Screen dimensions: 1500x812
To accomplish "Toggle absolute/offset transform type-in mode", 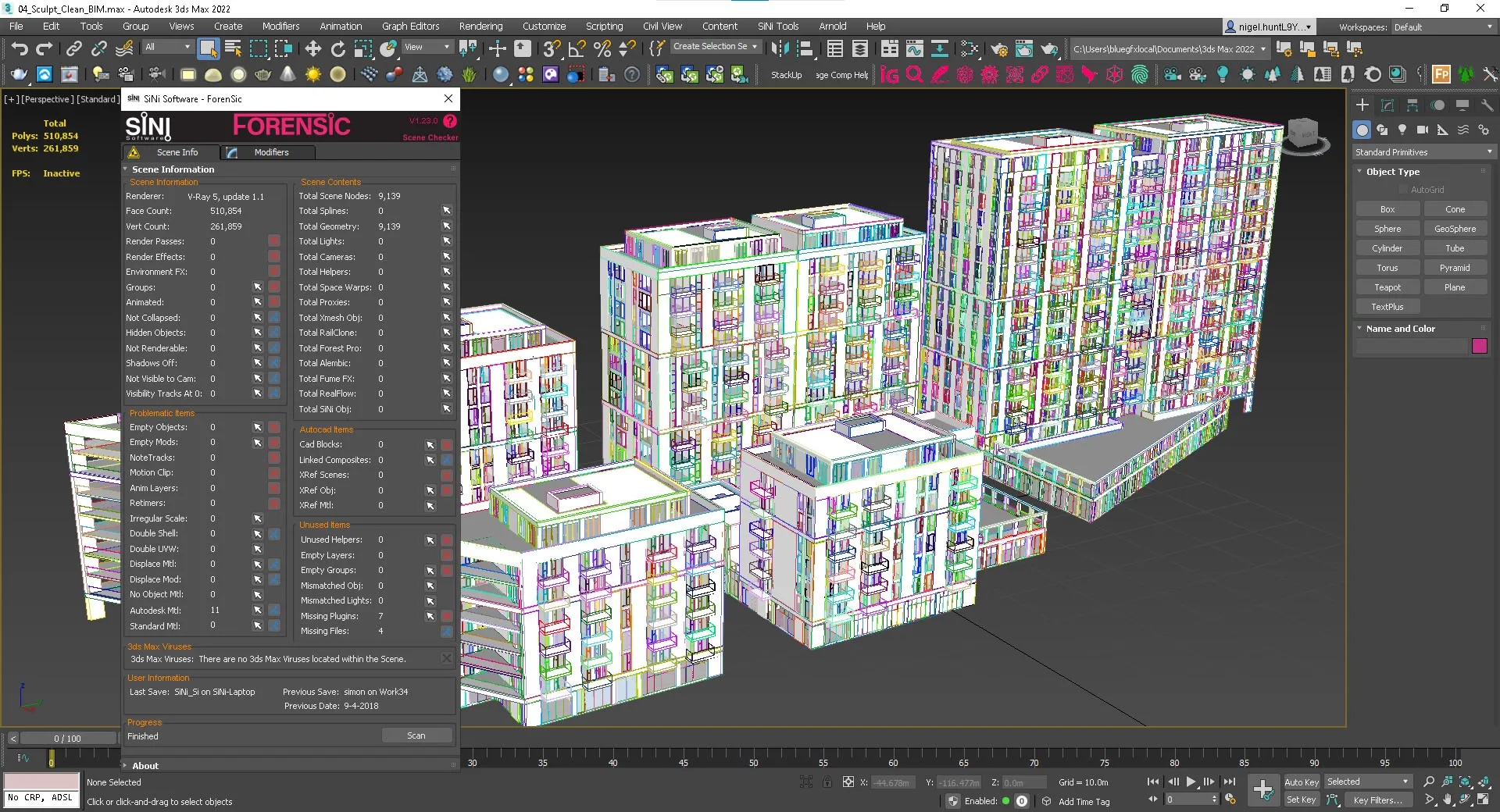I will [x=848, y=782].
